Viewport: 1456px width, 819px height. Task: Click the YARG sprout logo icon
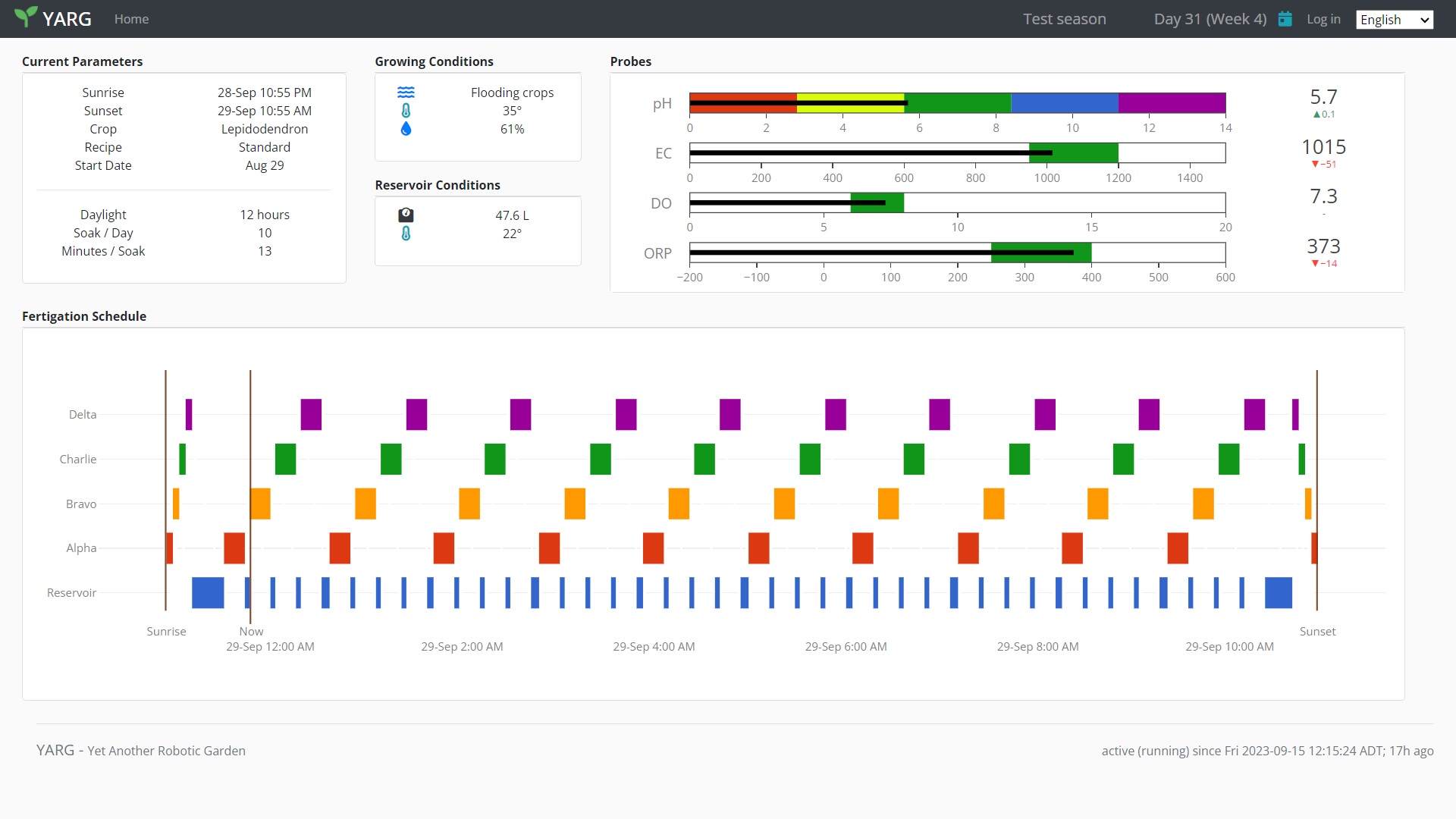26,17
